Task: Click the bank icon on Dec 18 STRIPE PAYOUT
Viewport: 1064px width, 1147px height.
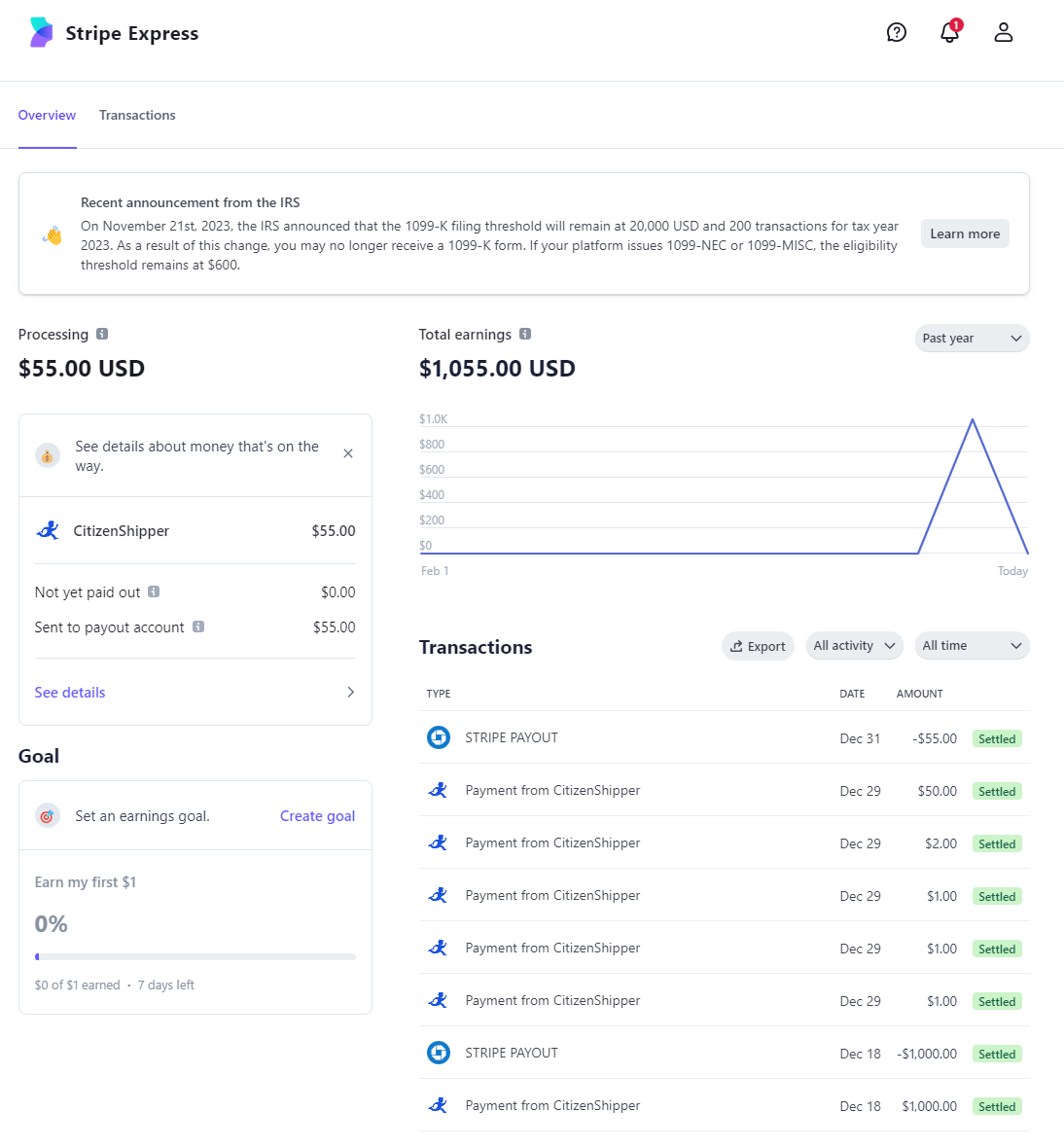Action: [438, 1053]
